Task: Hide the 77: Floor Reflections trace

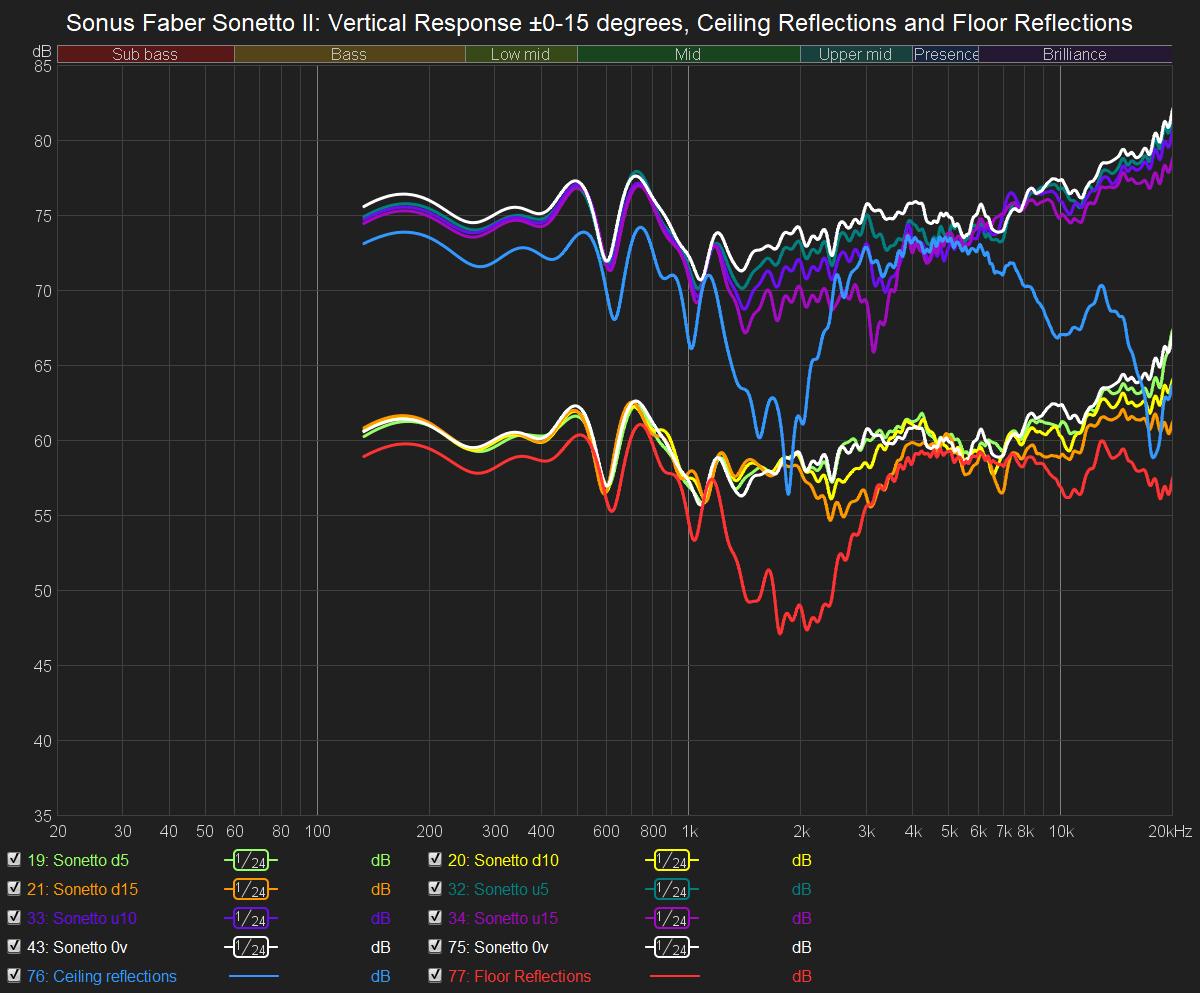Action: [x=435, y=976]
